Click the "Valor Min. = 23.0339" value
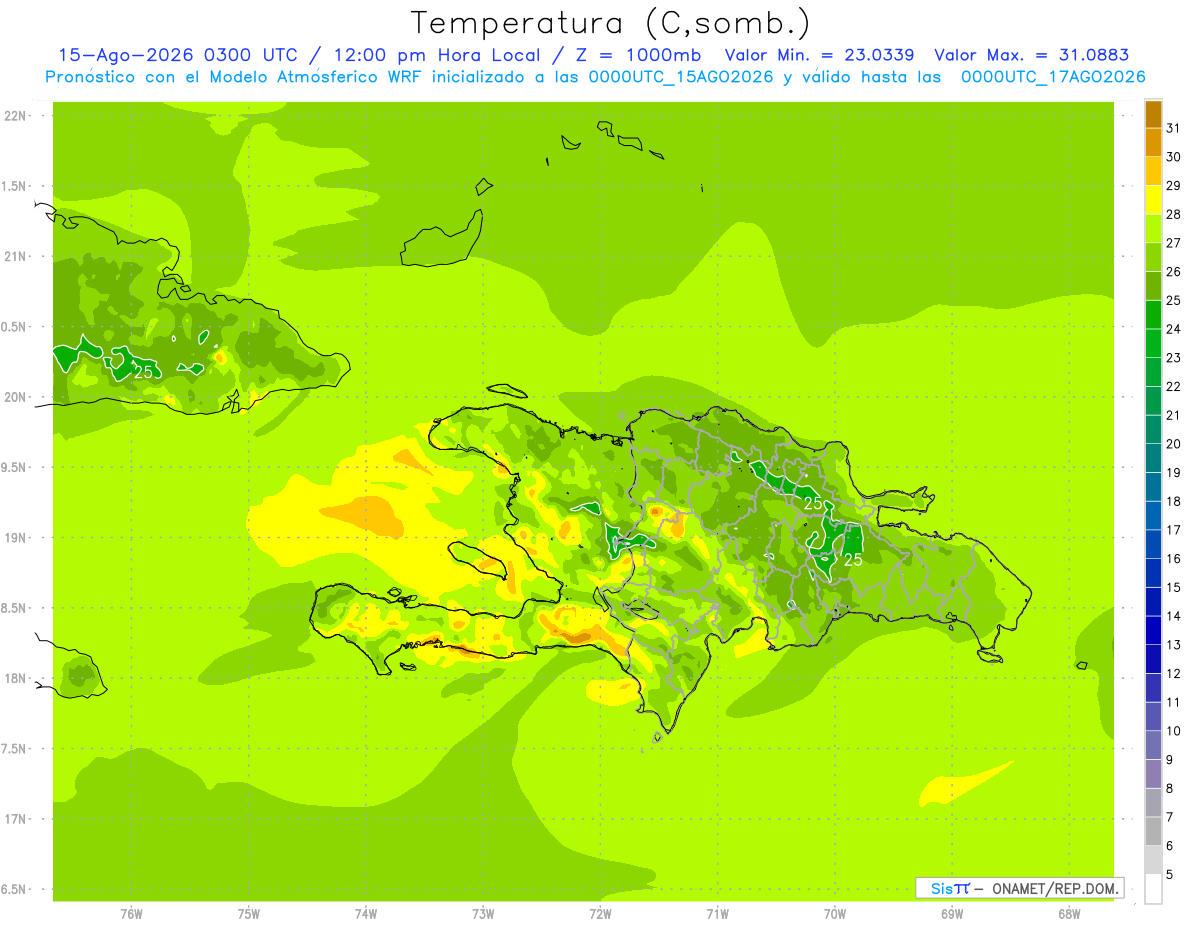This screenshot has height=927, width=1200. pyautogui.click(x=819, y=55)
